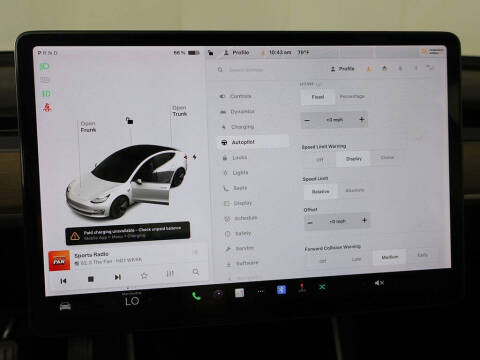Set Forward Collision Warning to Medium
This screenshot has width=480, height=360.
390,257
